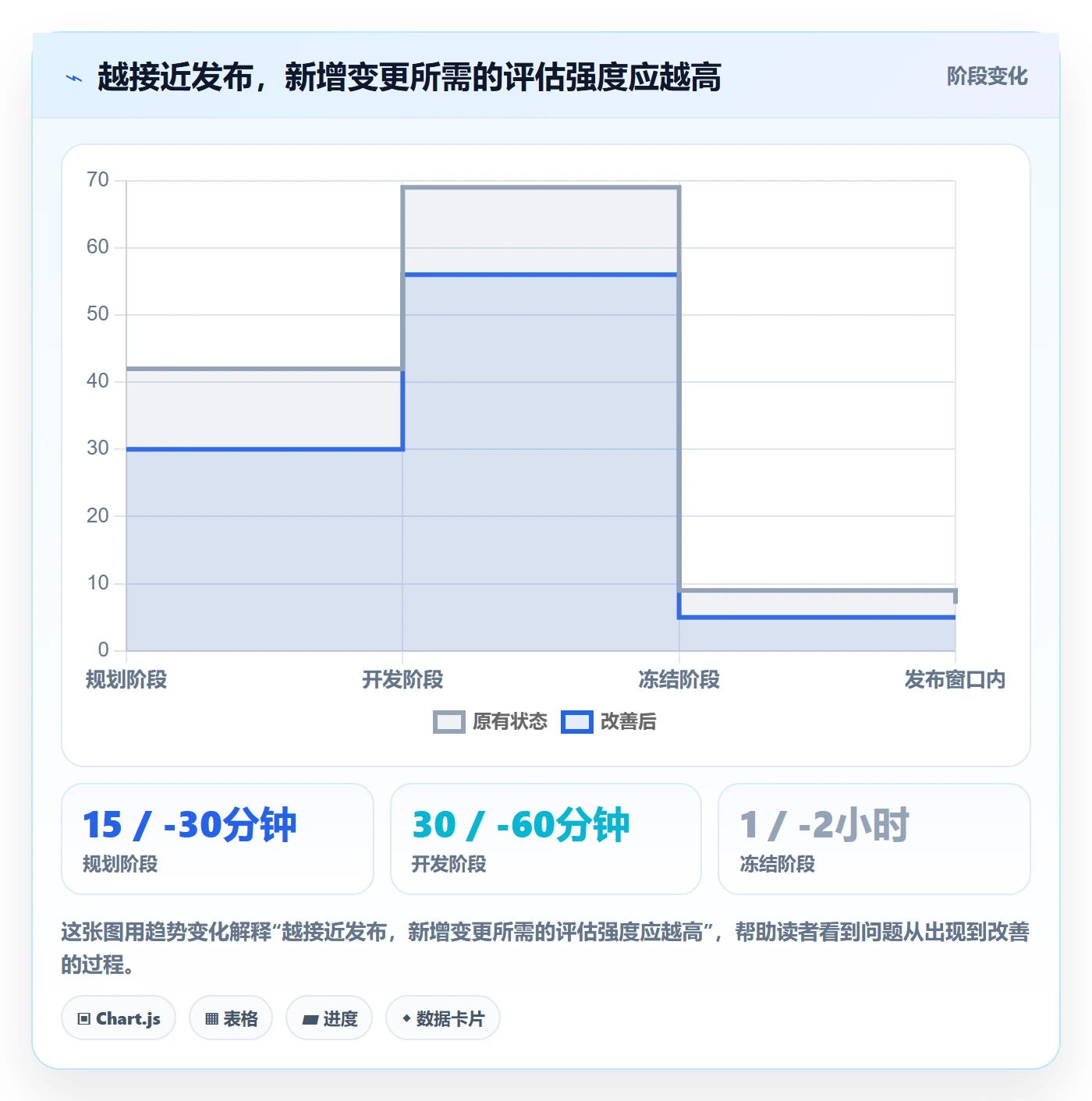Select the 进度 tag
This screenshot has width=1092, height=1101.
(329, 1018)
